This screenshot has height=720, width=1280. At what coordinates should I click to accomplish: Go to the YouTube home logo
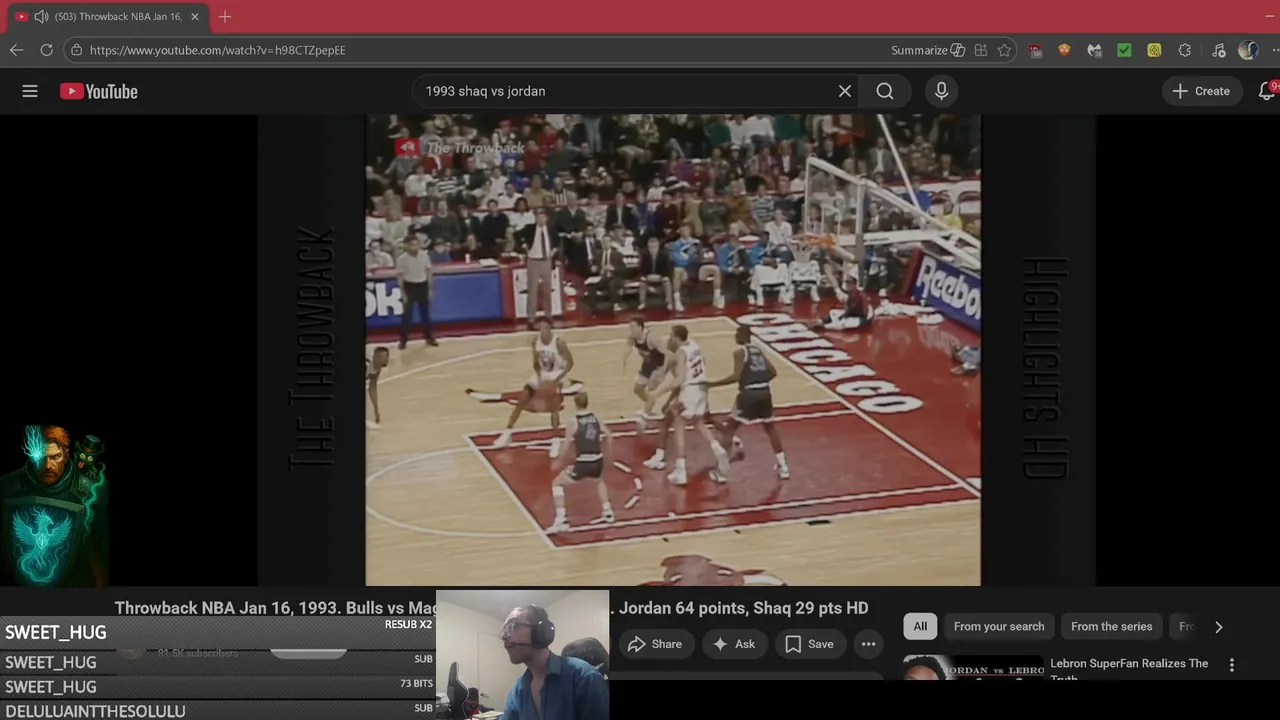(98, 91)
